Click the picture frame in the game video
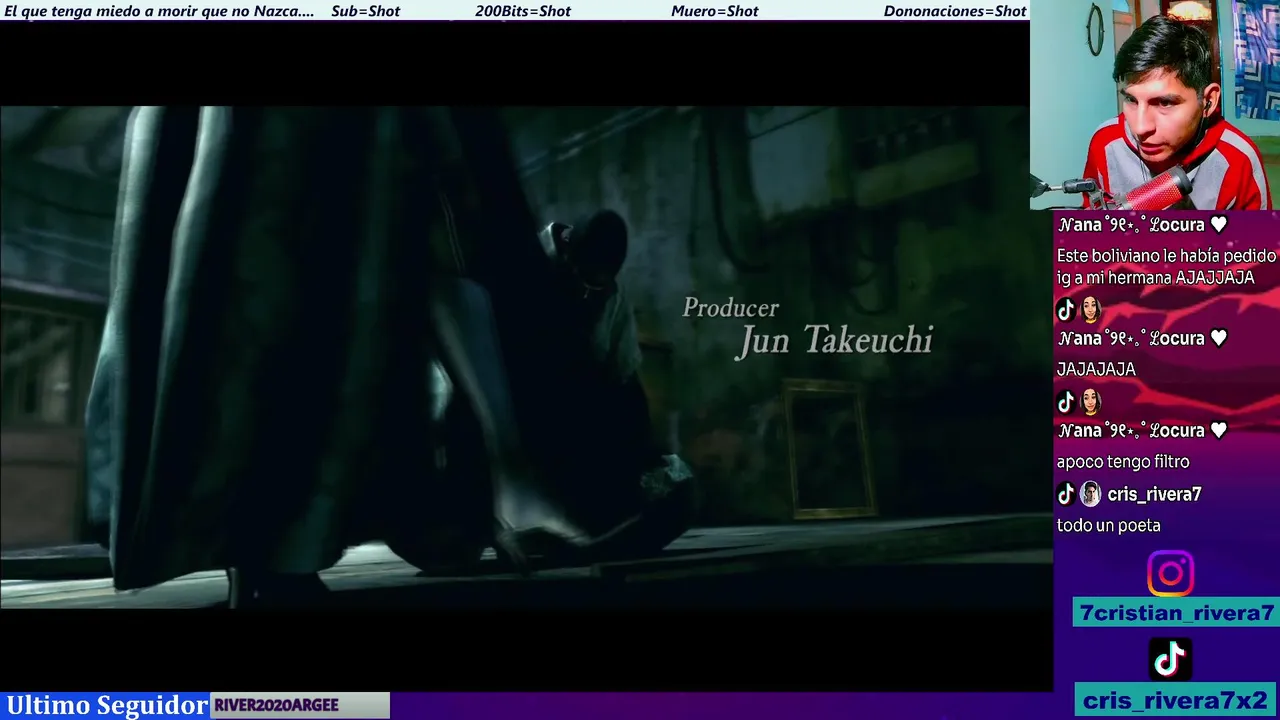The width and height of the screenshot is (1280, 720). tap(828, 449)
